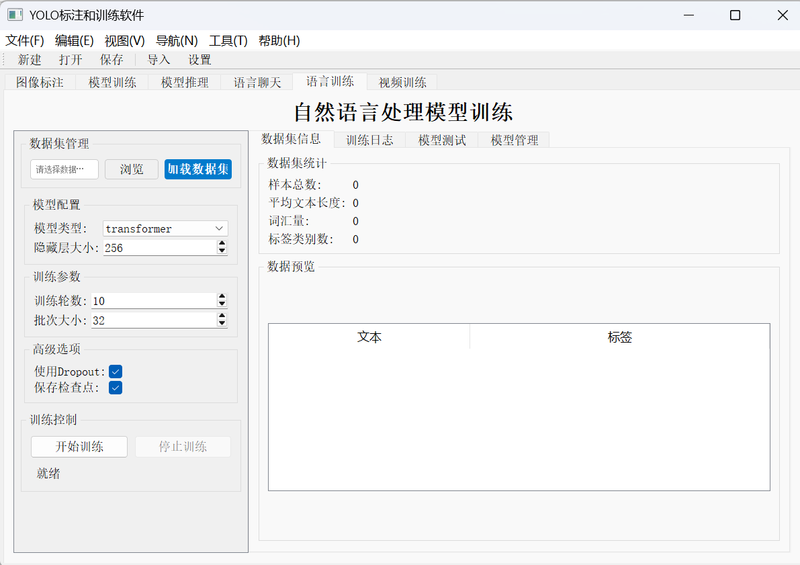The image size is (800, 565).
Task: Open the 编辑(E) menu
Action: pyautogui.click(x=74, y=41)
